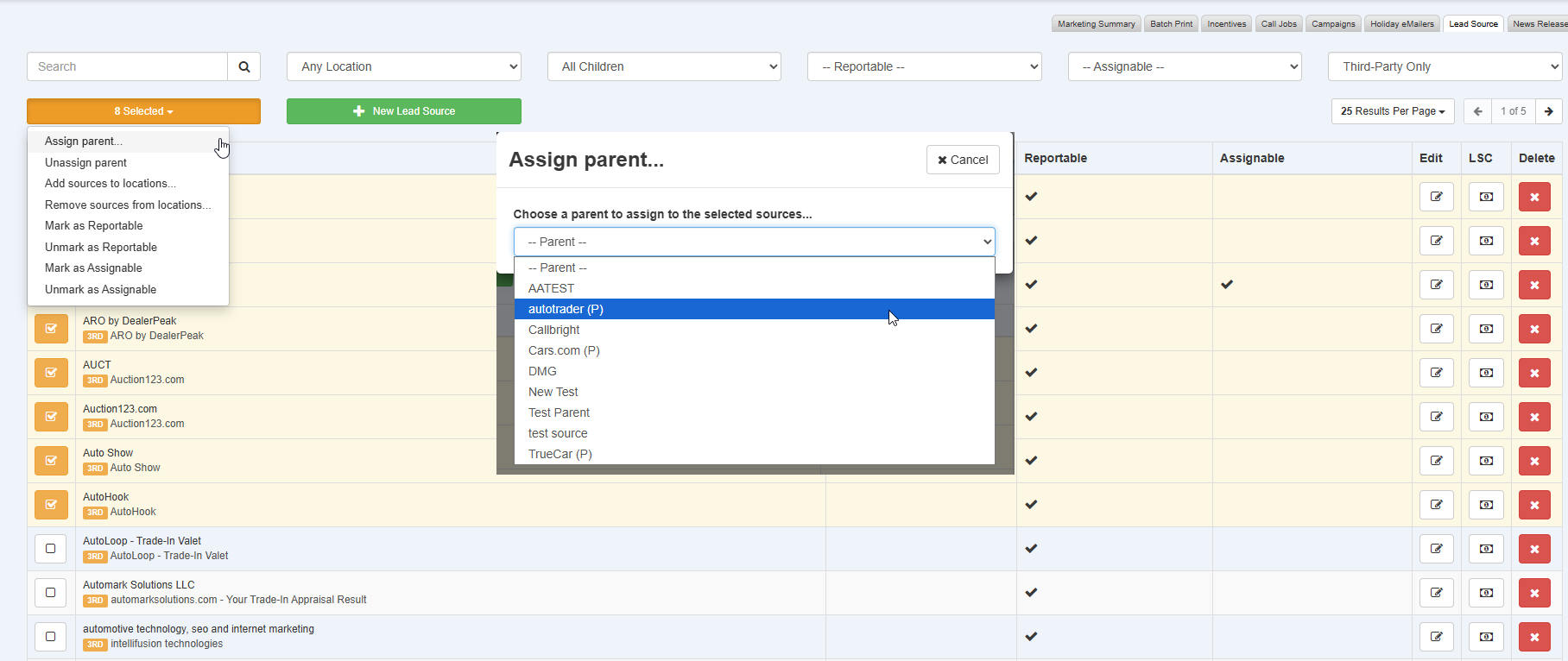This screenshot has height=661, width=1568.
Task: Delete the Auto Show lead source
Action: tap(1534, 461)
